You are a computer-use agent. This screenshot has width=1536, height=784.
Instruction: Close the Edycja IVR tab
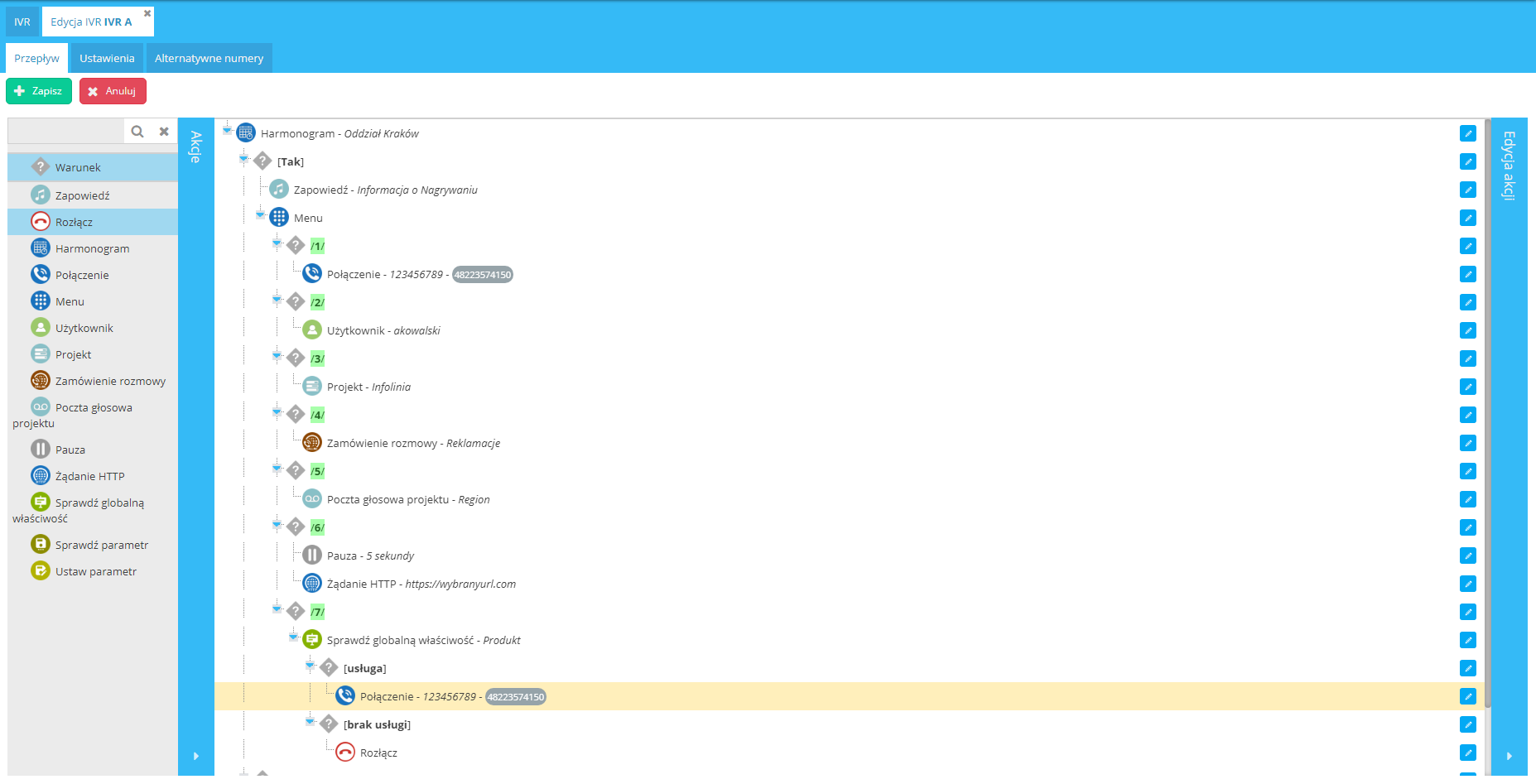point(147,13)
